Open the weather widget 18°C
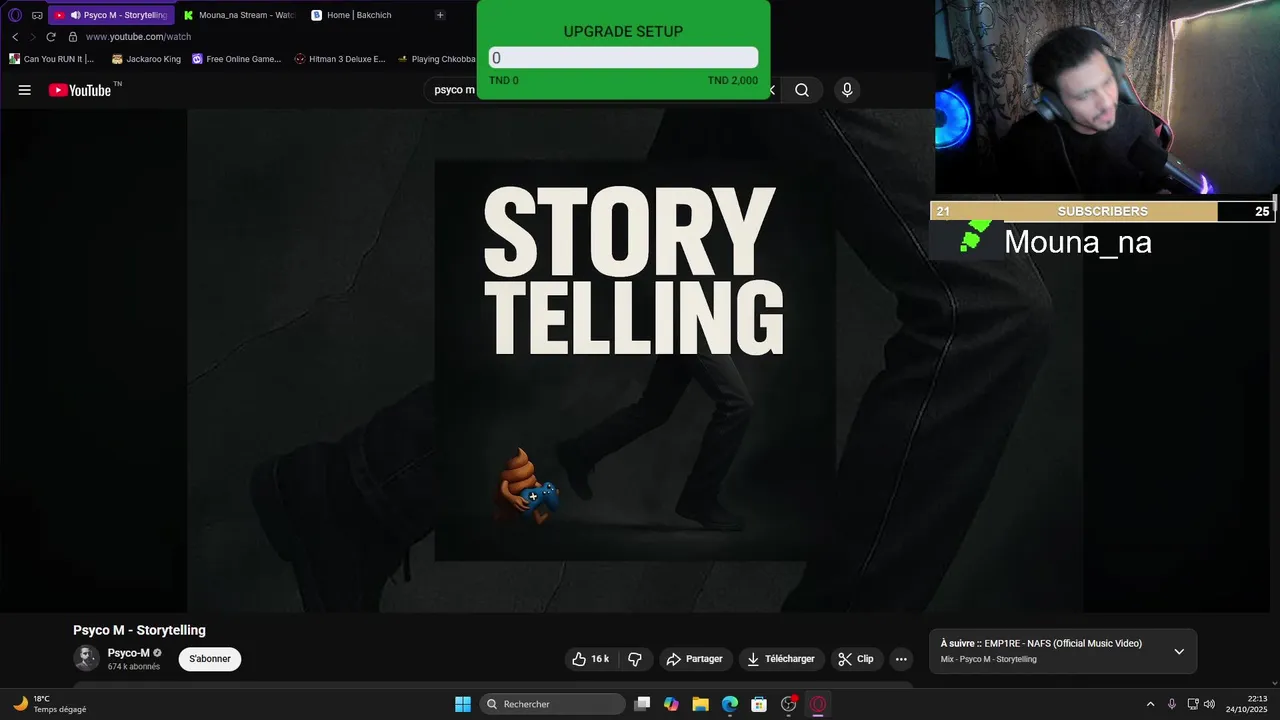The image size is (1280, 720). tap(50, 704)
